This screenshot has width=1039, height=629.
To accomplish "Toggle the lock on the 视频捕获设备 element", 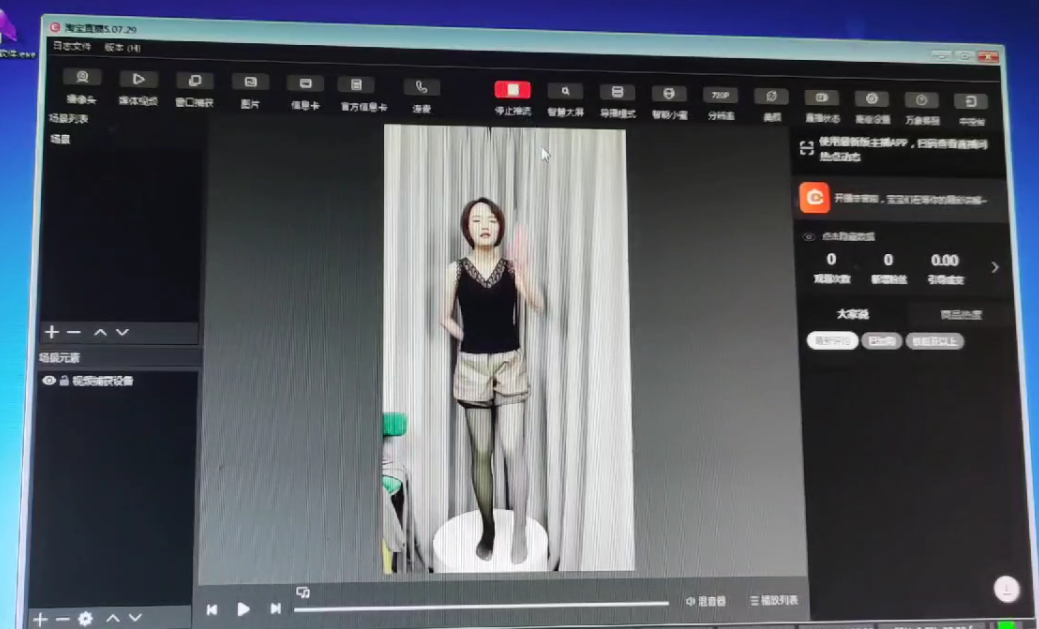I will click(x=63, y=381).
